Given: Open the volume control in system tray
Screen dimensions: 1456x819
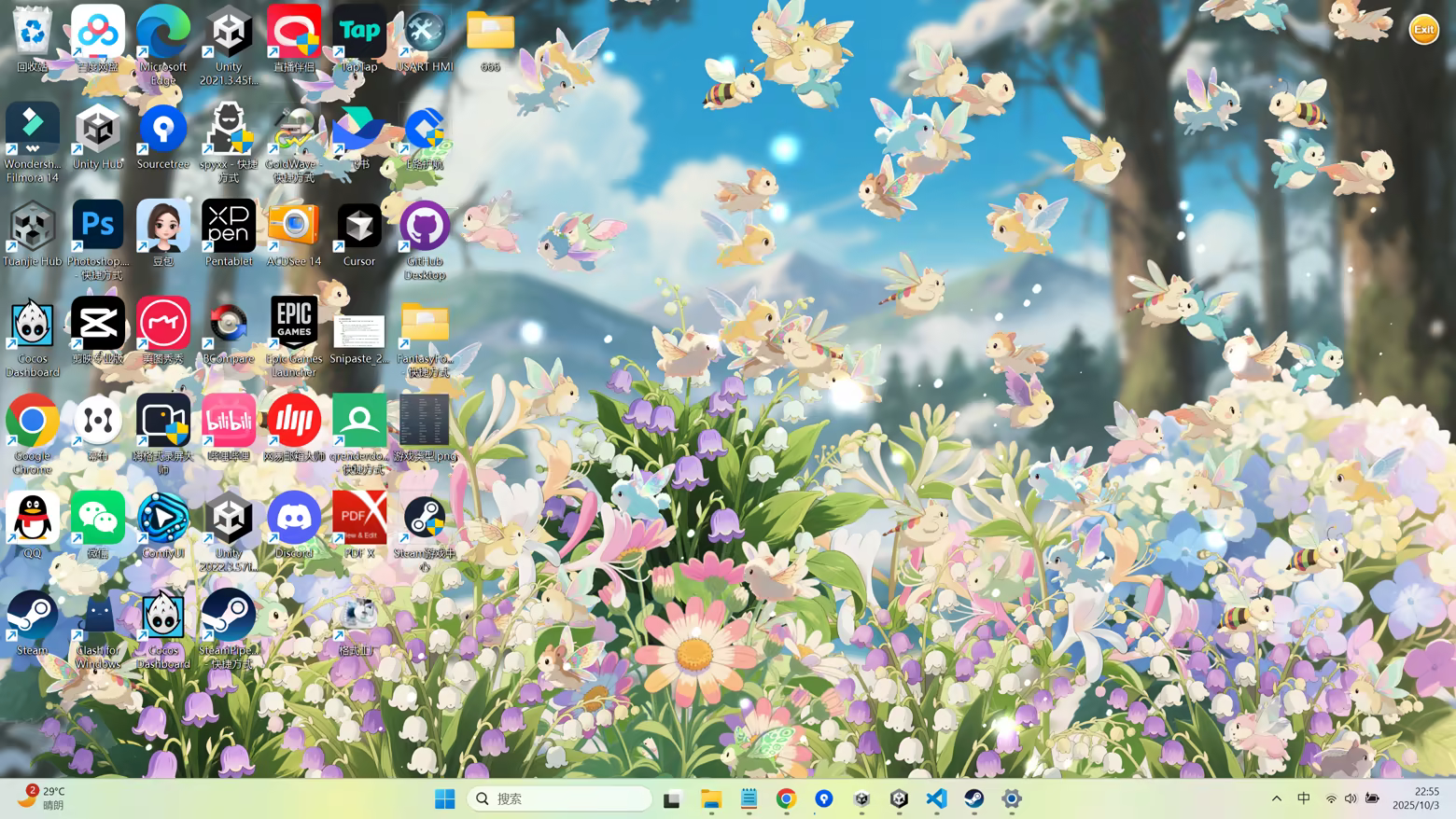Looking at the screenshot, I should pos(1351,798).
